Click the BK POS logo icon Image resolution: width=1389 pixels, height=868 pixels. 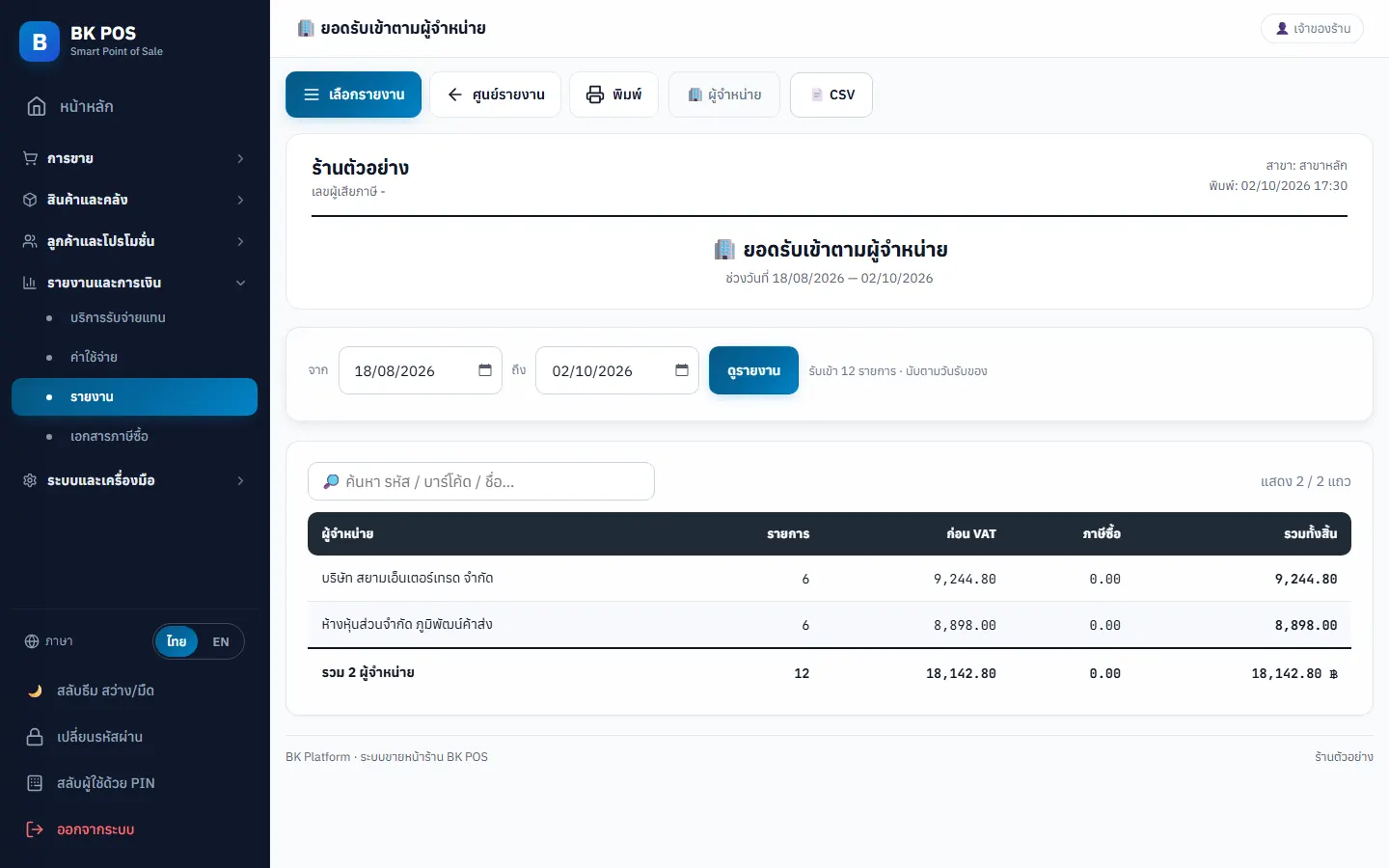[x=40, y=41]
